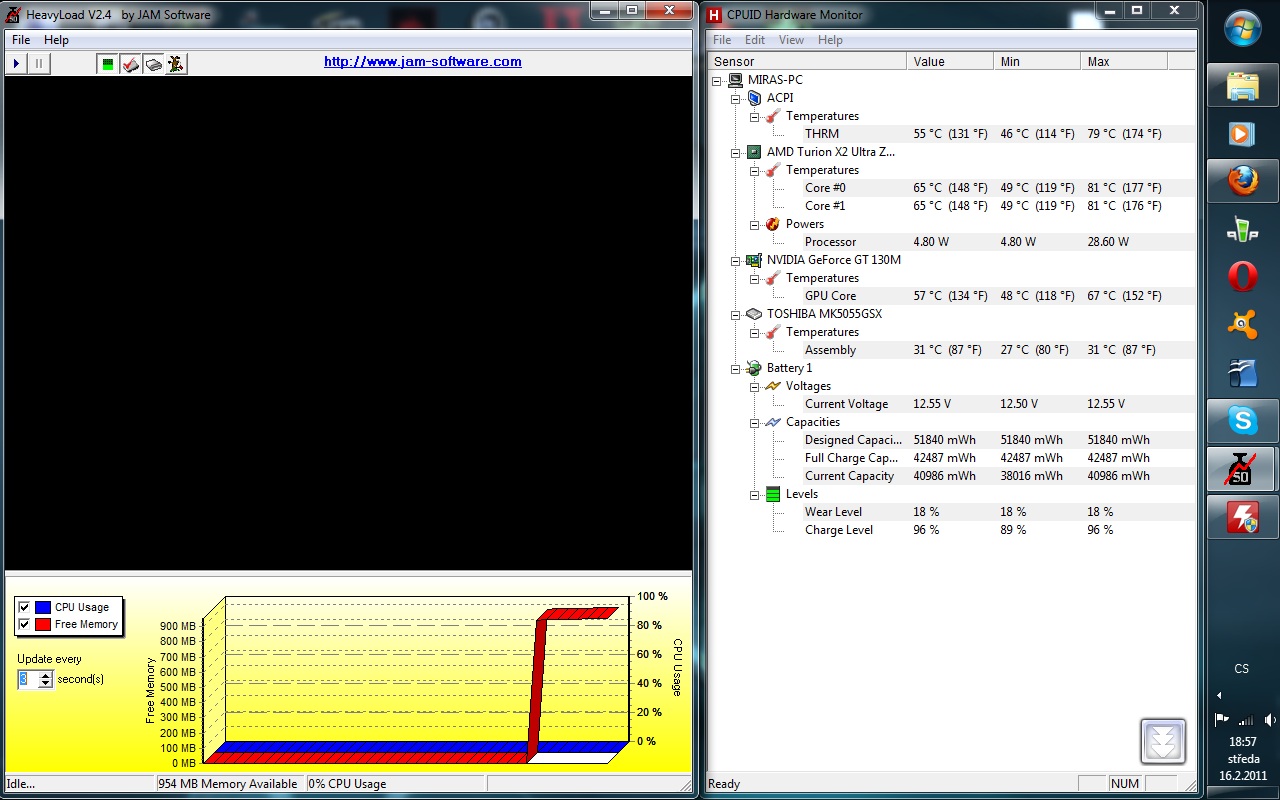Click the update interval seconds field
The image size is (1280, 800).
[28, 679]
